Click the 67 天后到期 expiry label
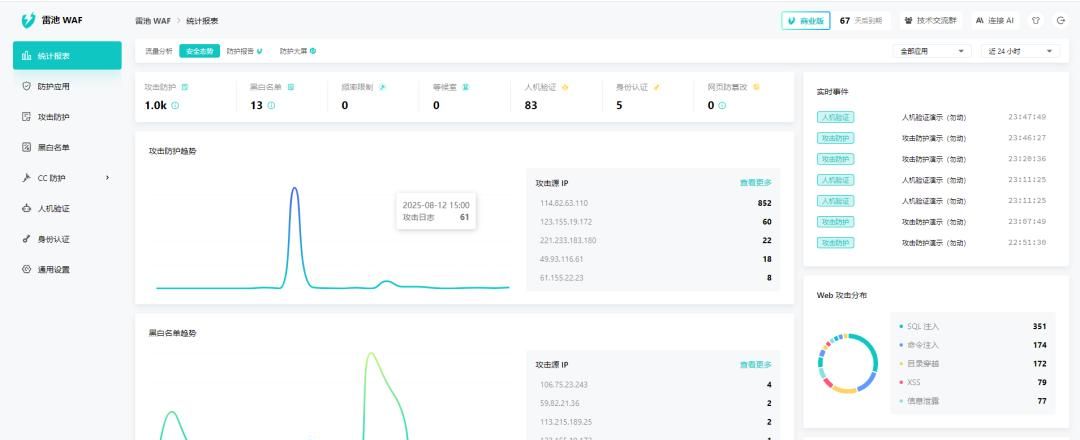1080x440 pixels. pyautogui.click(x=861, y=21)
